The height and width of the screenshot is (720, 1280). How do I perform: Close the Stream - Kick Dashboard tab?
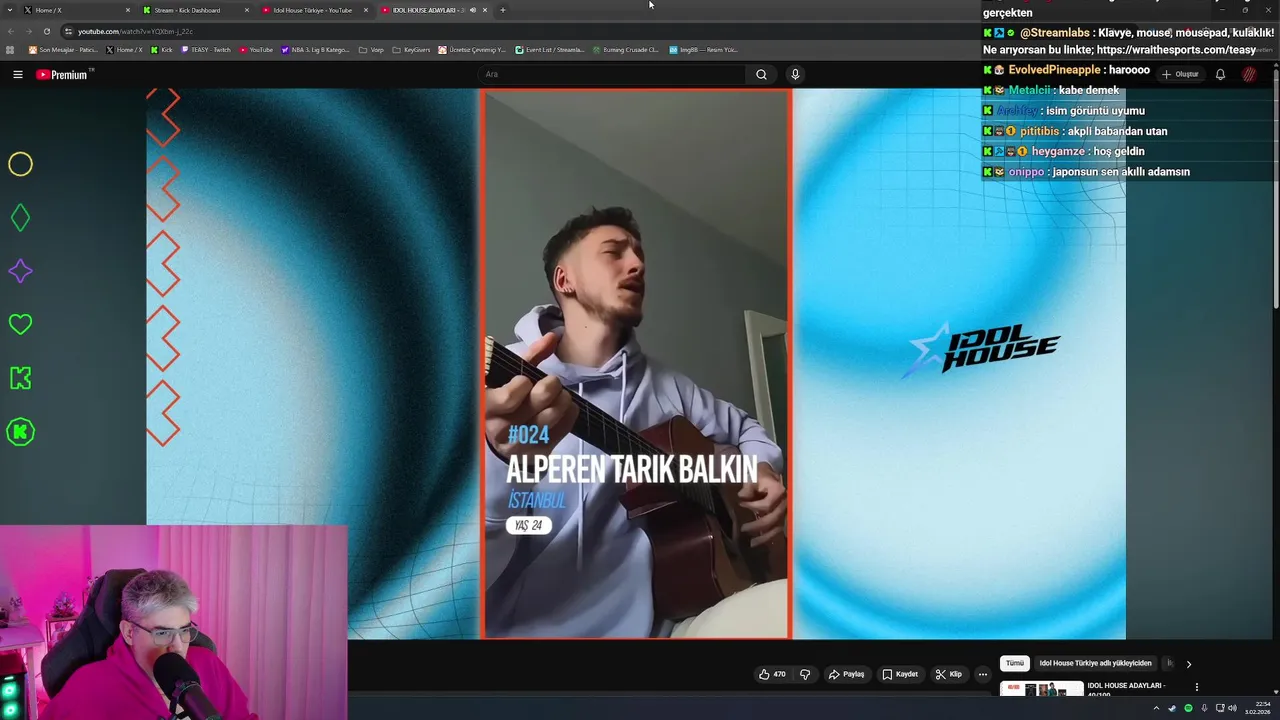coord(247,10)
